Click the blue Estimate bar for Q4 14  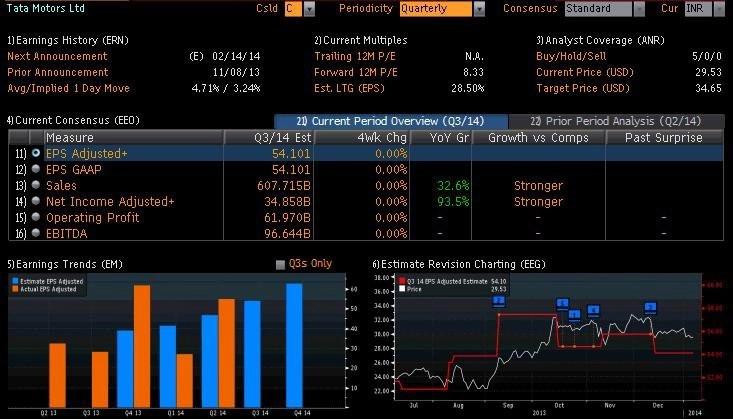click(x=295, y=346)
